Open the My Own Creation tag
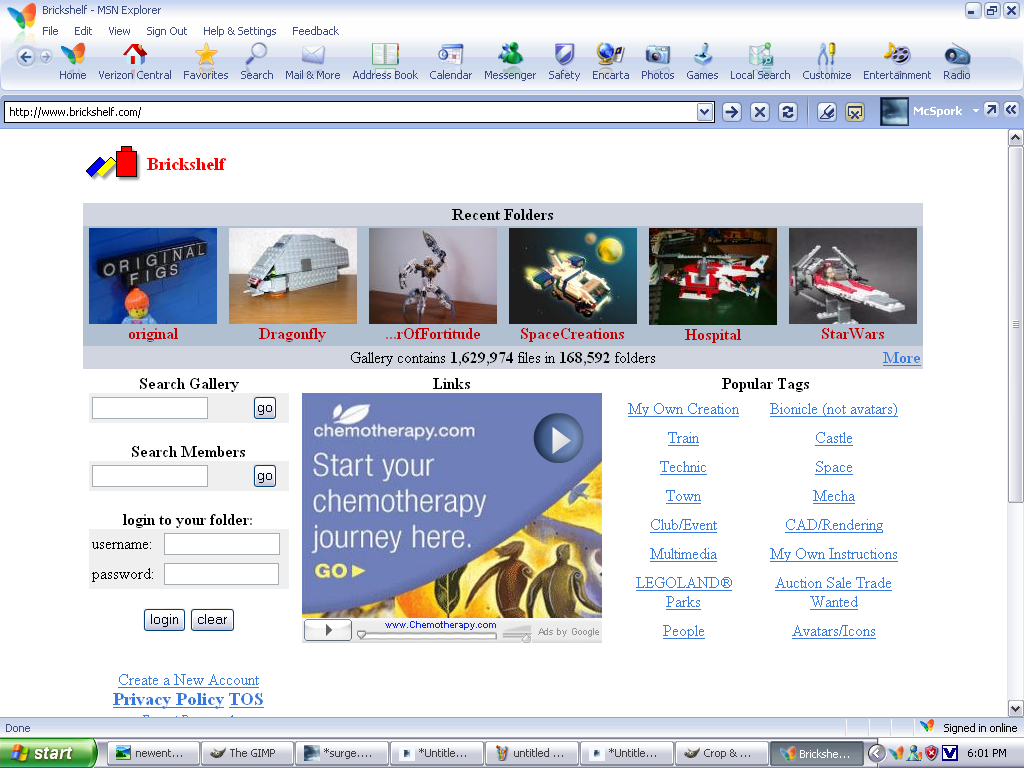Screen dimensions: 1024x768 click(x=683, y=409)
